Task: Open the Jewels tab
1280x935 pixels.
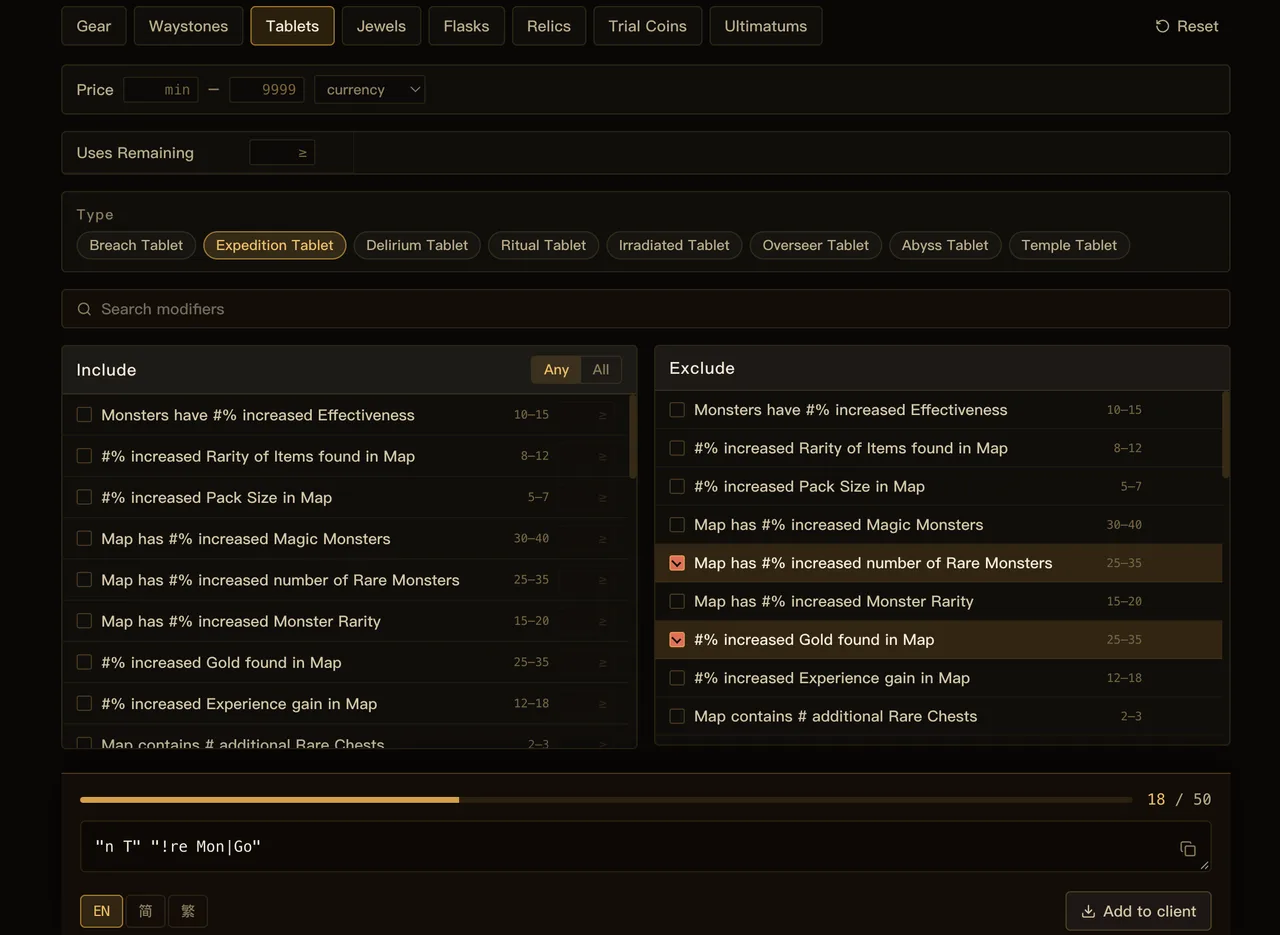Action: (x=381, y=26)
